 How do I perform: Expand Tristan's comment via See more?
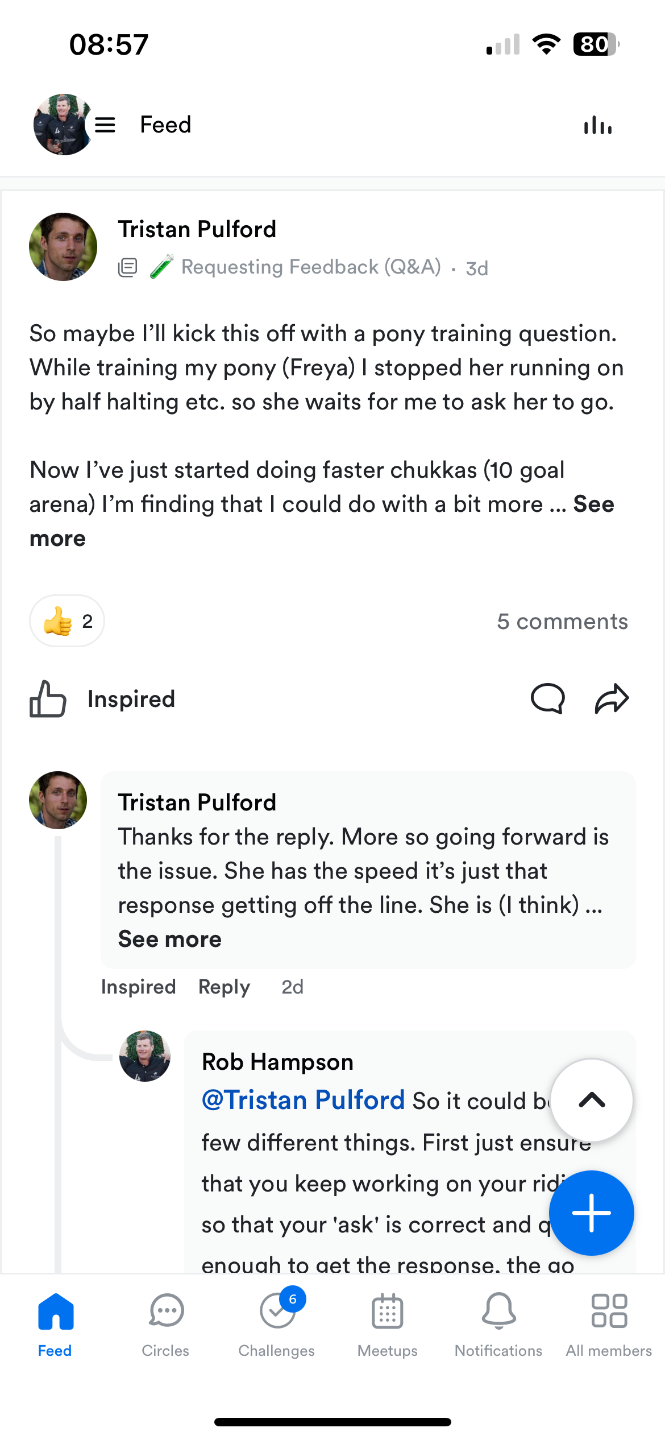(x=169, y=939)
